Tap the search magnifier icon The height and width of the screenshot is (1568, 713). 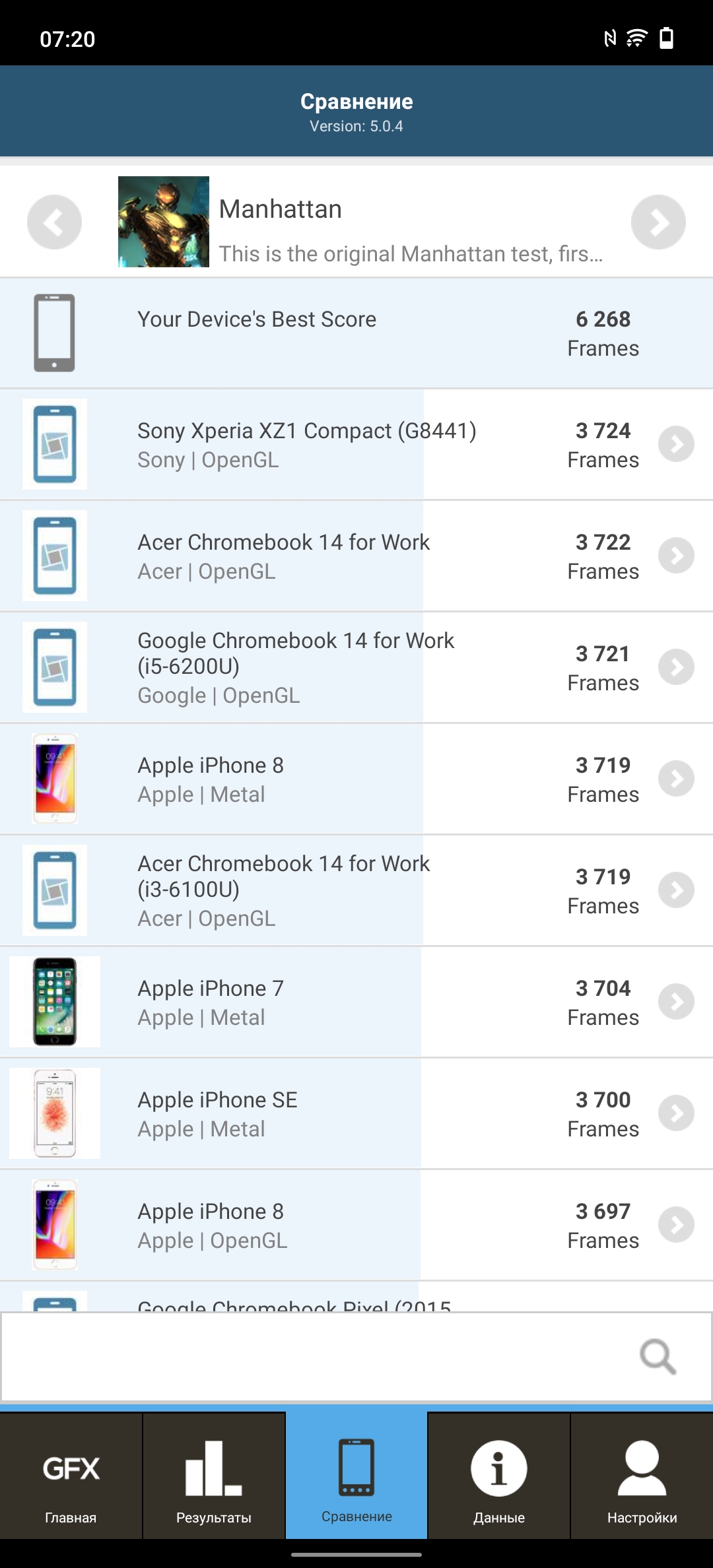tap(658, 1357)
